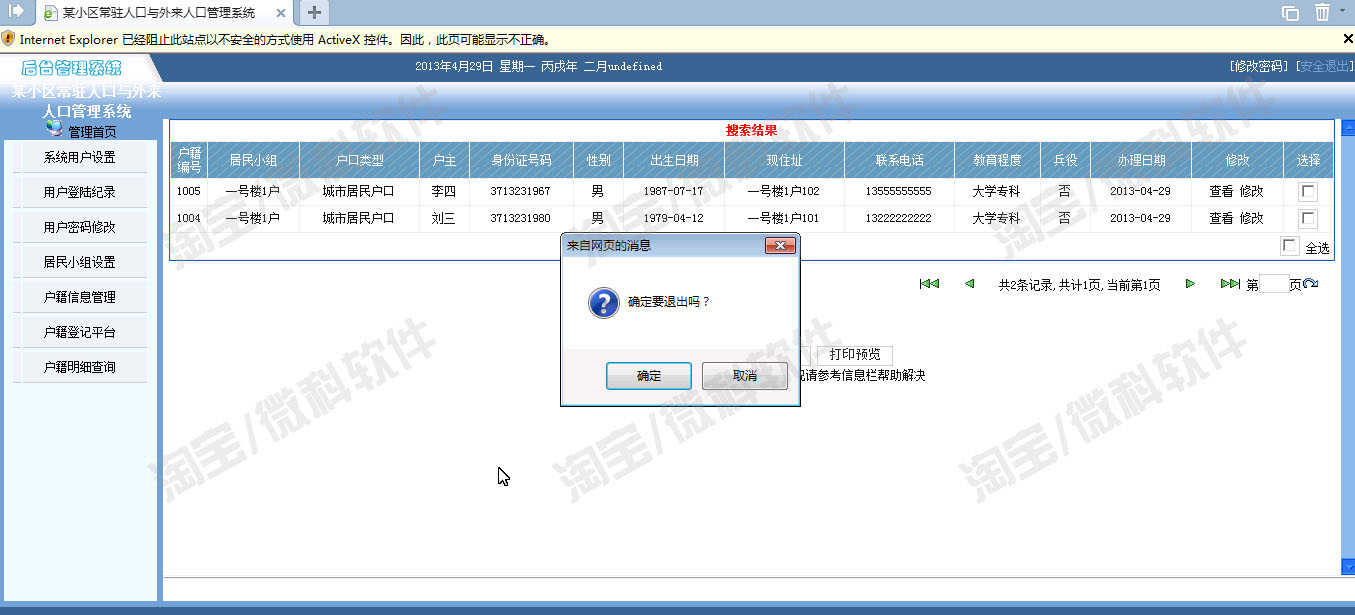Click the 出生日期 column header
The width and height of the screenshot is (1355, 615).
click(674, 160)
